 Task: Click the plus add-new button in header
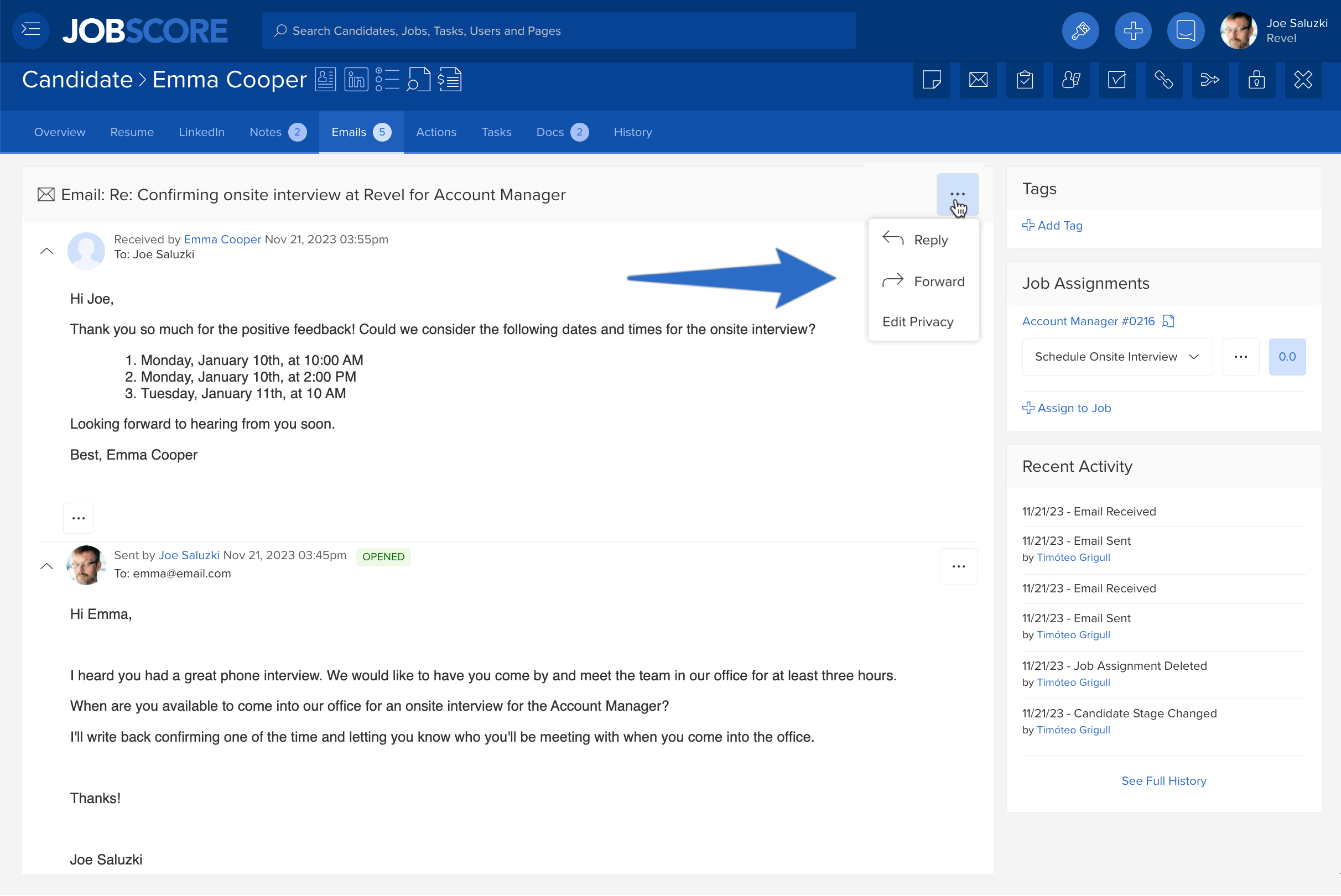1132,30
